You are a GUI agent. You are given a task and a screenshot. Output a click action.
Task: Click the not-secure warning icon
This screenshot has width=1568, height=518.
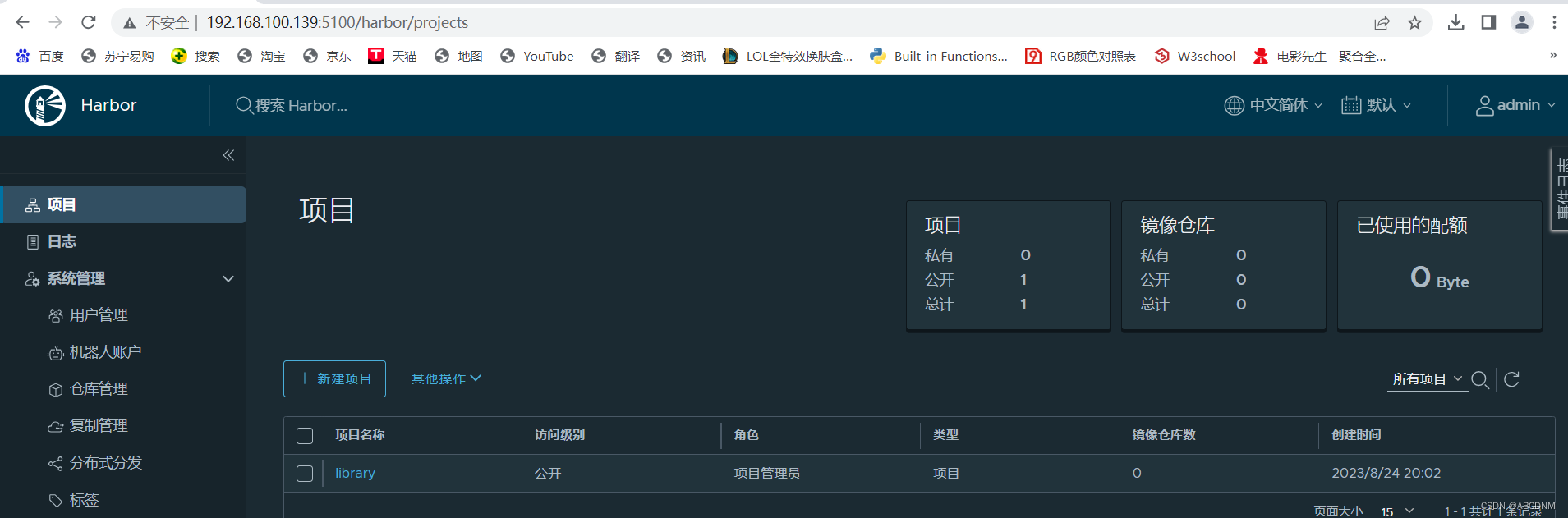point(129,23)
